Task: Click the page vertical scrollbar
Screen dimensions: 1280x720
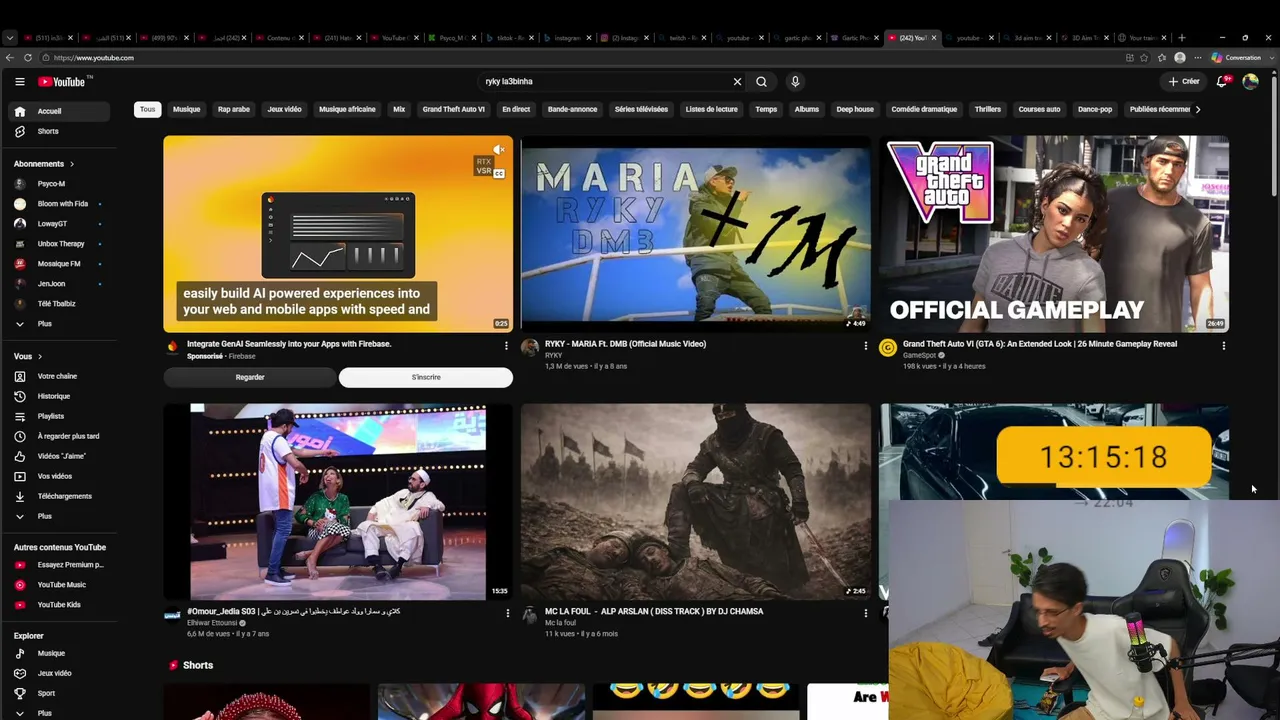Action: [x=1274, y=135]
